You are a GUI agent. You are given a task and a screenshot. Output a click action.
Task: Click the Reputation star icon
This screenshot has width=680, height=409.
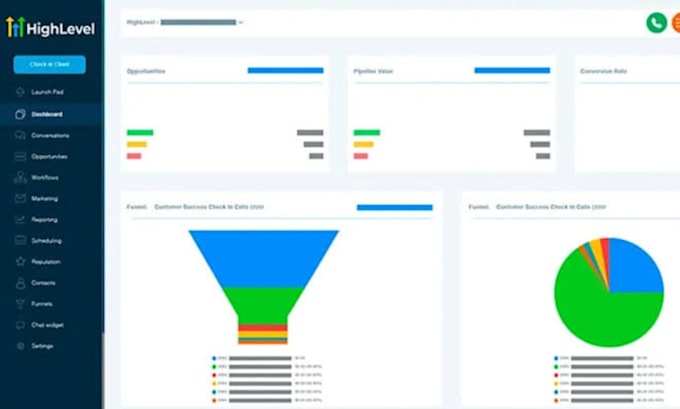pyautogui.click(x=20, y=262)
